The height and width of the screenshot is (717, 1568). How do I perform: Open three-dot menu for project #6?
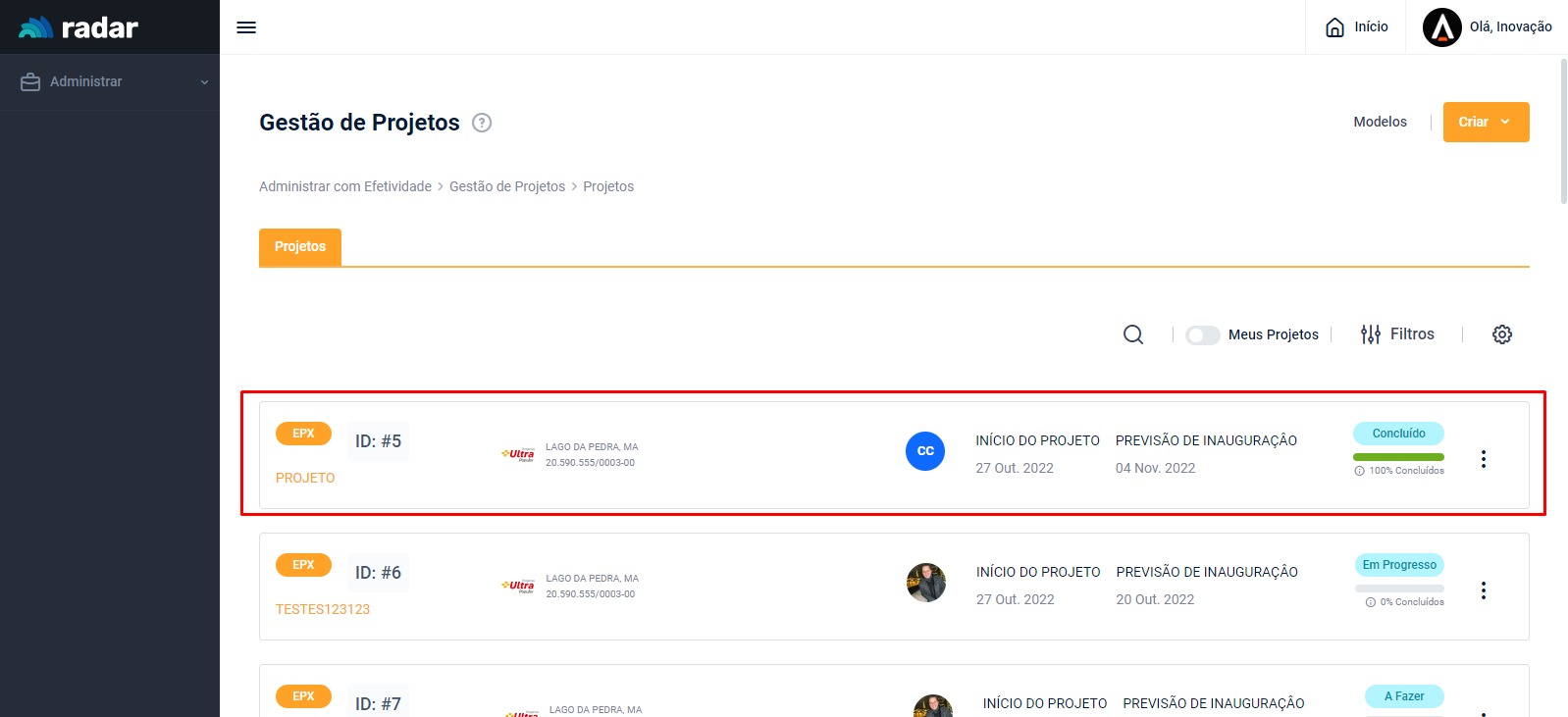[1483, 590]
